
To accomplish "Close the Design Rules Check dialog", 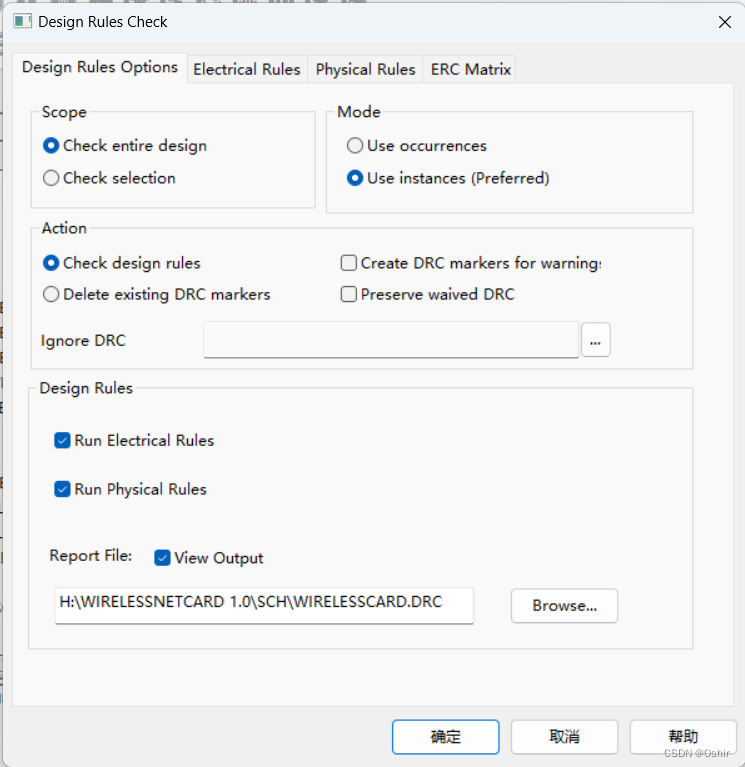I will [724, 21].
